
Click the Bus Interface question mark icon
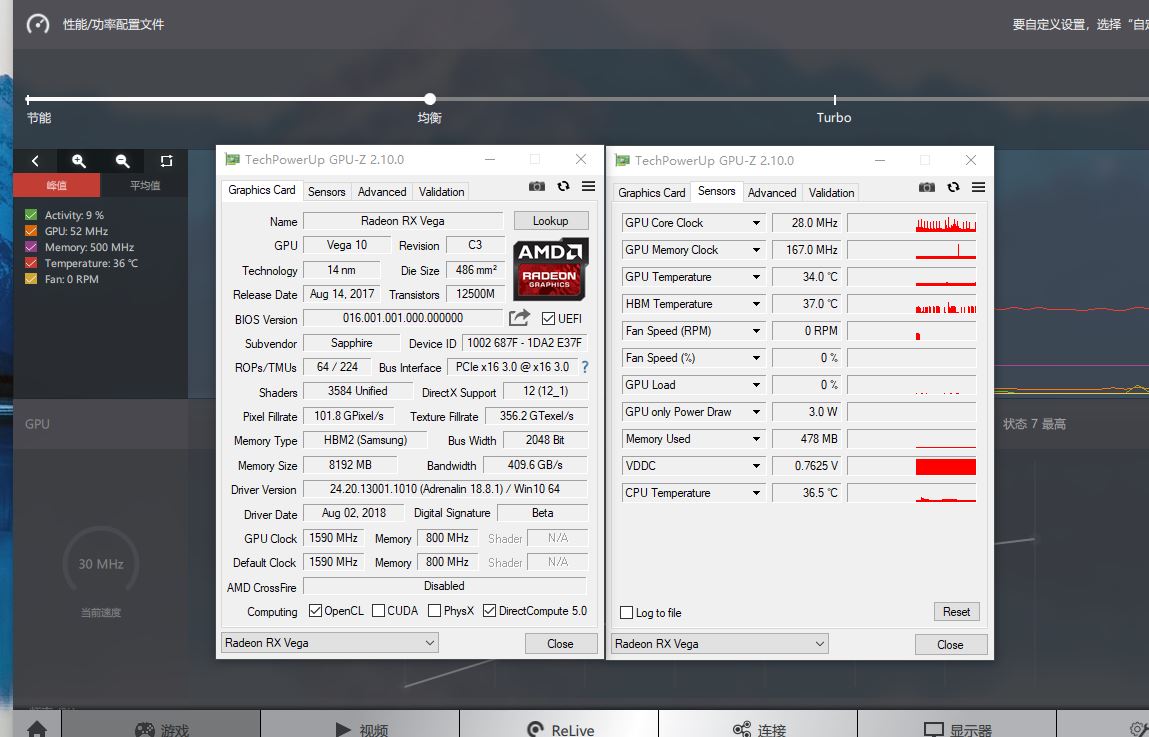585,367
